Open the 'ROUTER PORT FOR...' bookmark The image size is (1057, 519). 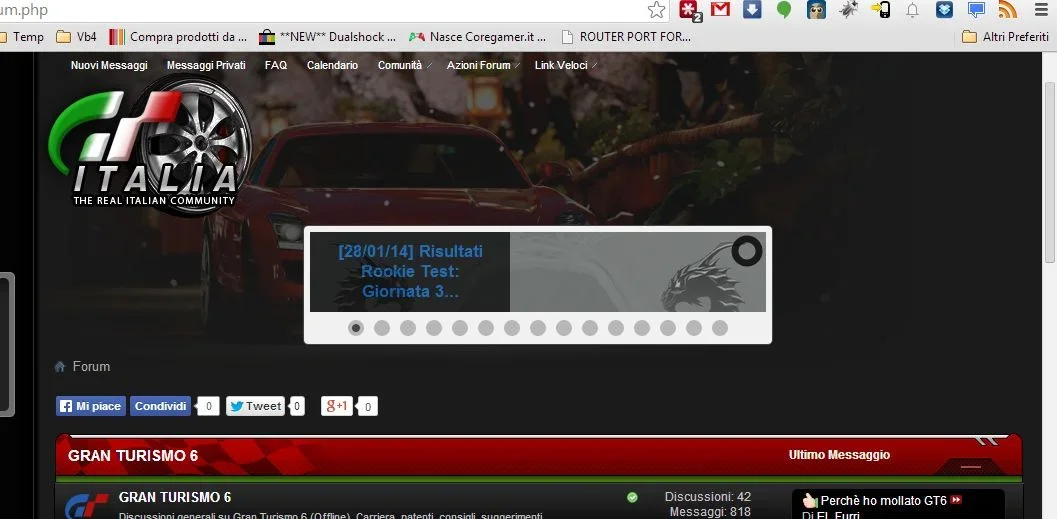click(x=626, y=37)
